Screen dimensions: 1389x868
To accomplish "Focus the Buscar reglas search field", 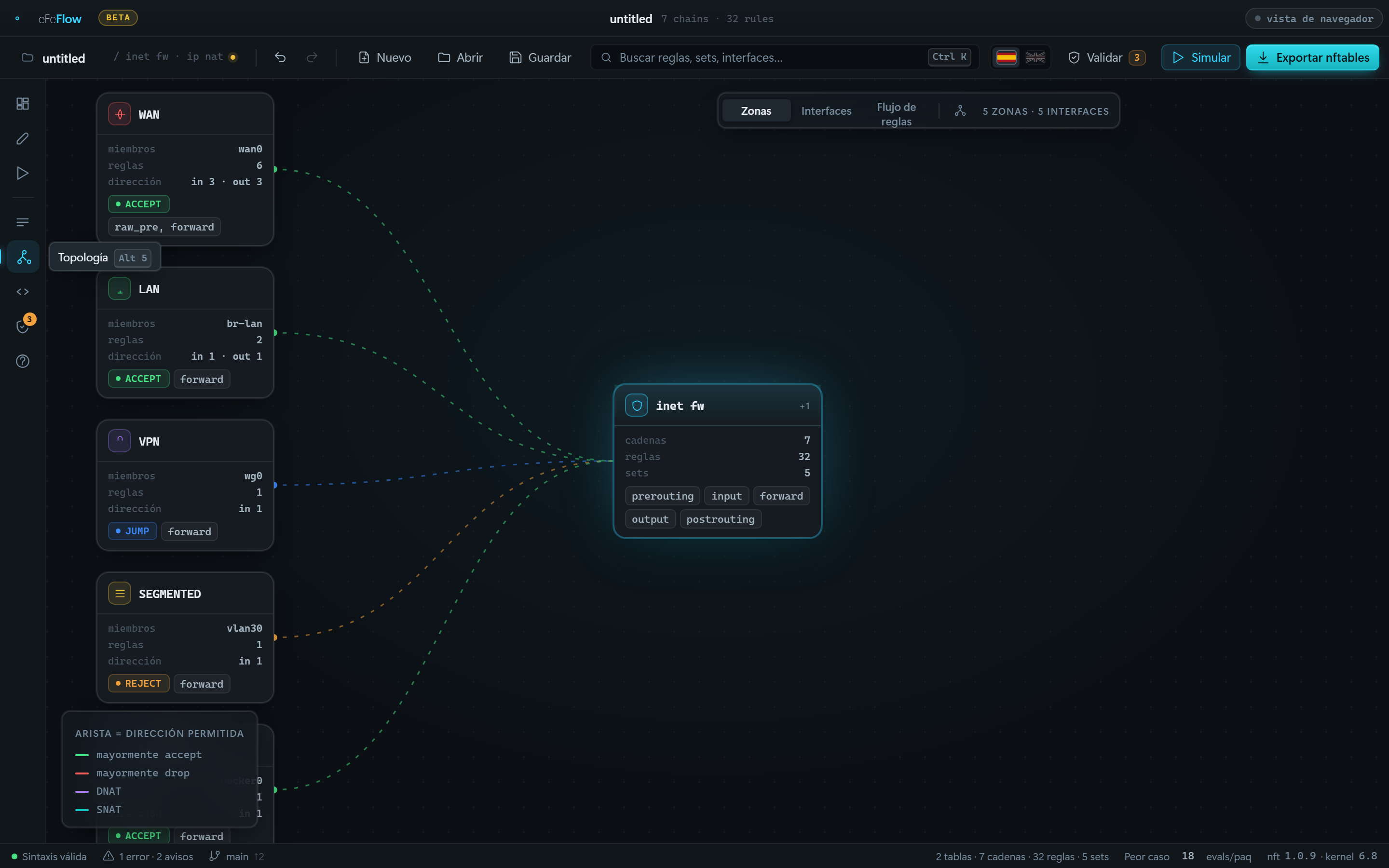I will 785,57.
